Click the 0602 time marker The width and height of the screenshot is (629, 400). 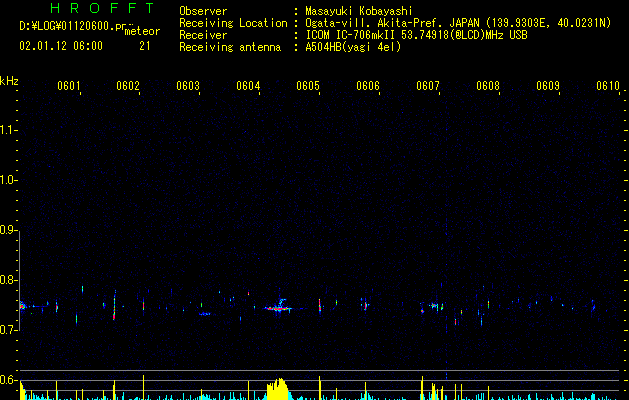(x=128, y=86)
